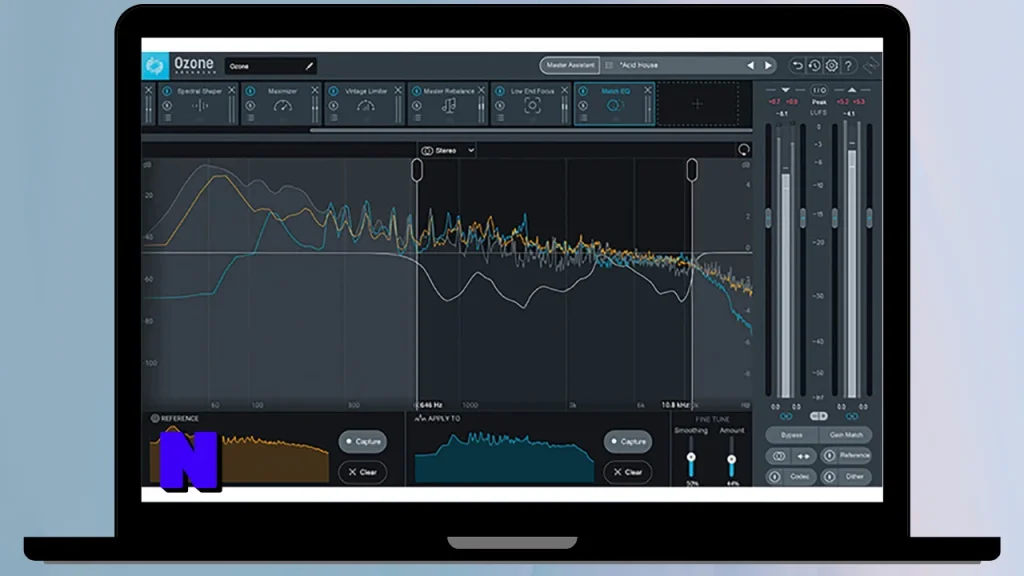Remove the Match EQ module
Screen dimensions: 1024x576
pos(648,90)
